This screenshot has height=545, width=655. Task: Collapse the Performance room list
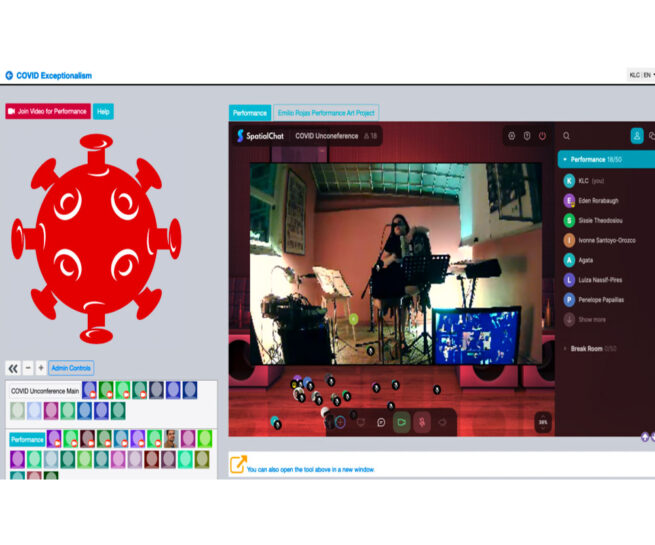click(x=565, y=159)
